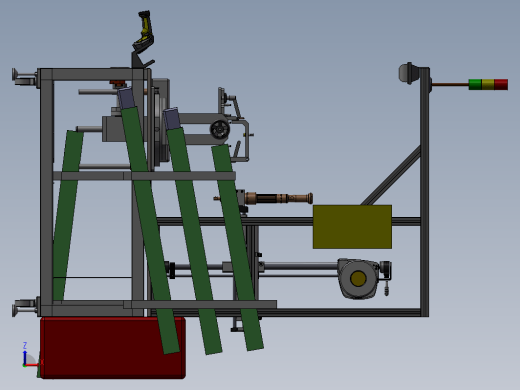Select the dark red tank below the frame
520x390 pixels.
(113, 348)
